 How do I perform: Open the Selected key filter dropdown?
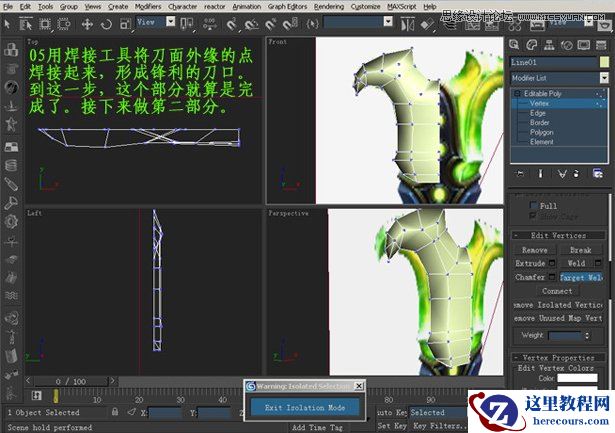click(x=437, y=412)
